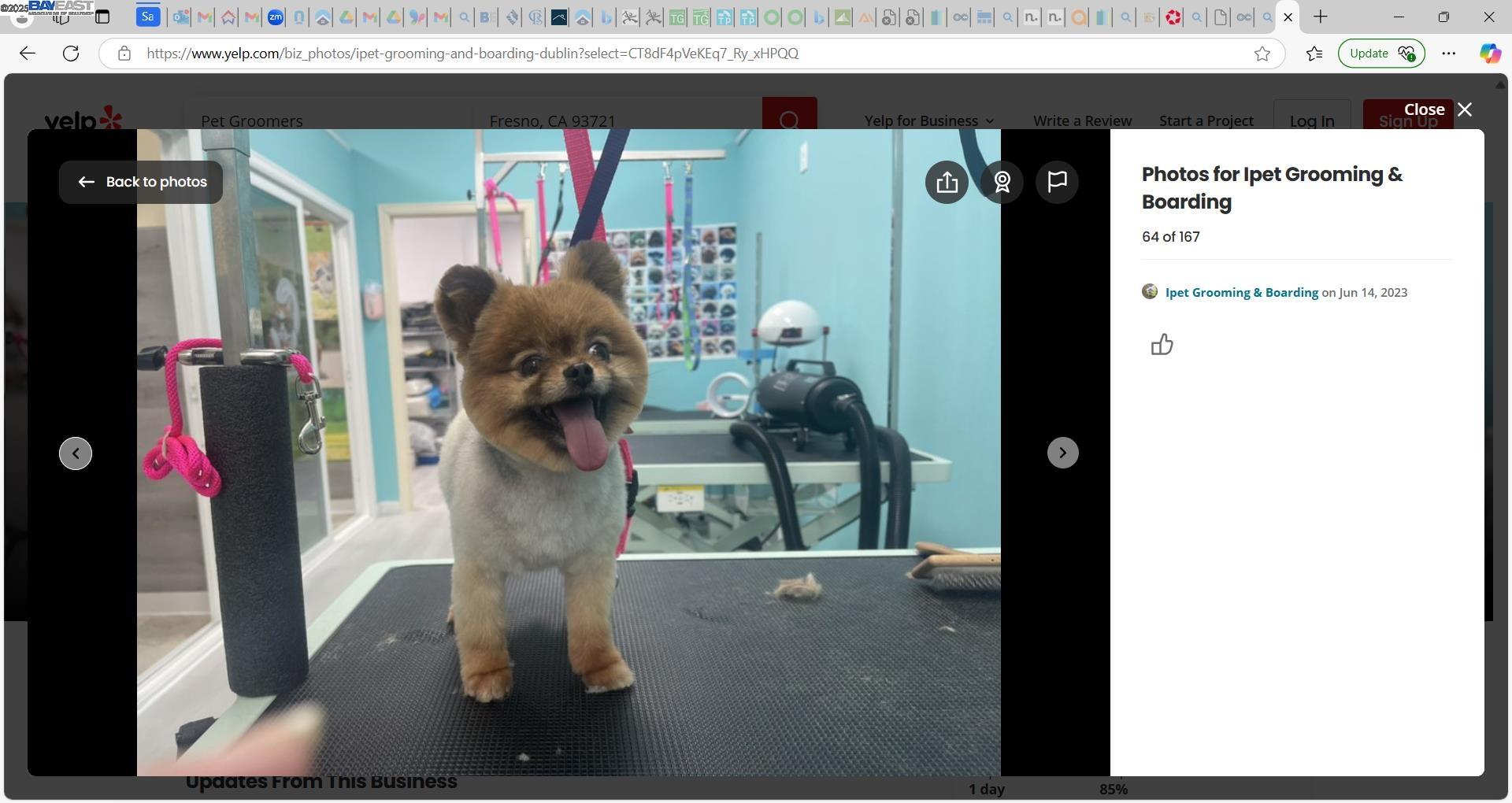Open Copilot sidebar
This screenshot has height=803, width=1512.
point(1489,54)
